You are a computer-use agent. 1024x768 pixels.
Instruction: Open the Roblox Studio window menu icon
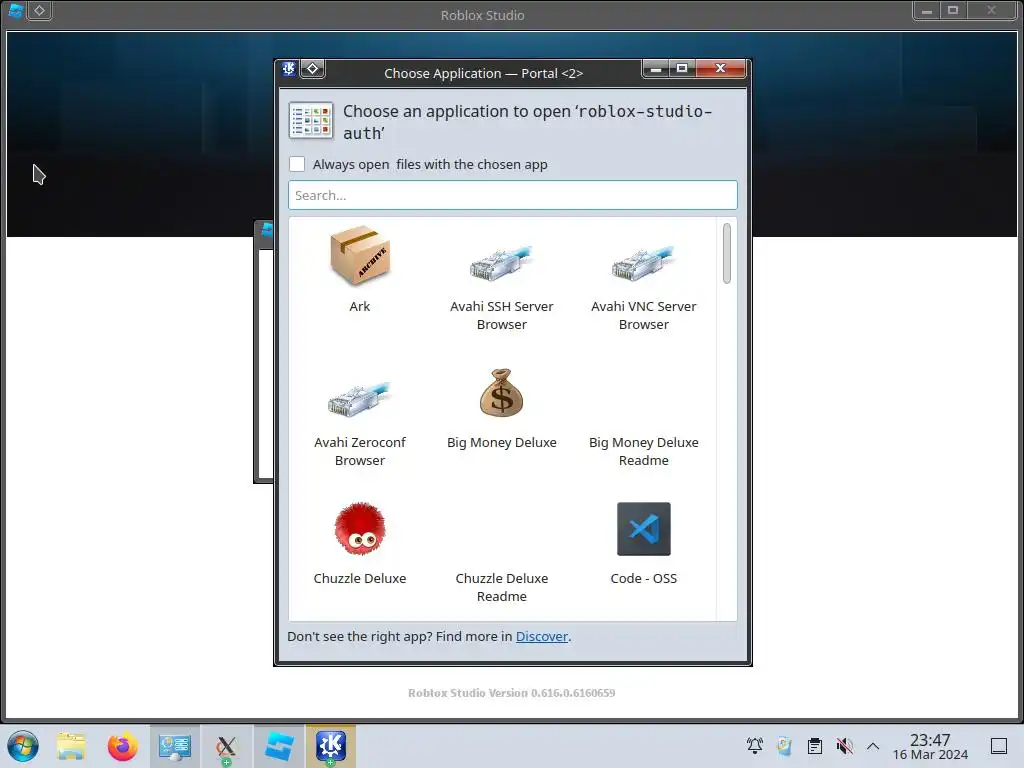click(x=16, y=10)
